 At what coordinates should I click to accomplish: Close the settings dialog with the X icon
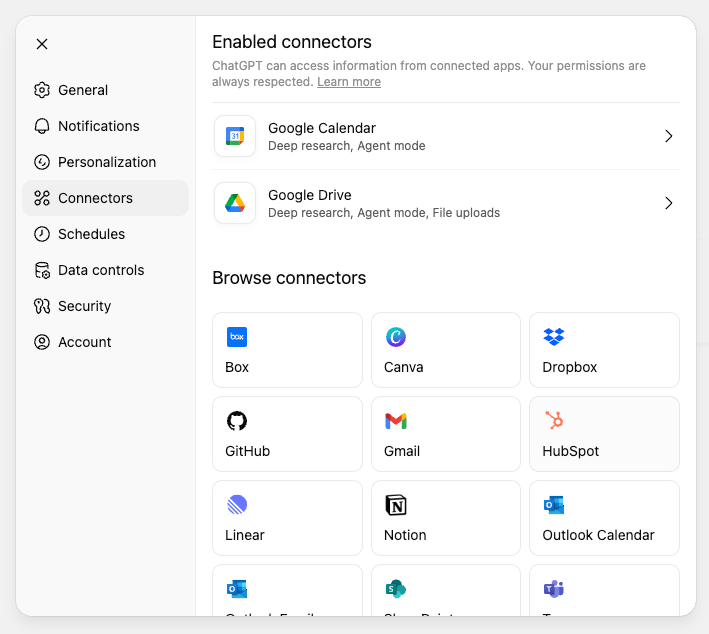(42, 44)
